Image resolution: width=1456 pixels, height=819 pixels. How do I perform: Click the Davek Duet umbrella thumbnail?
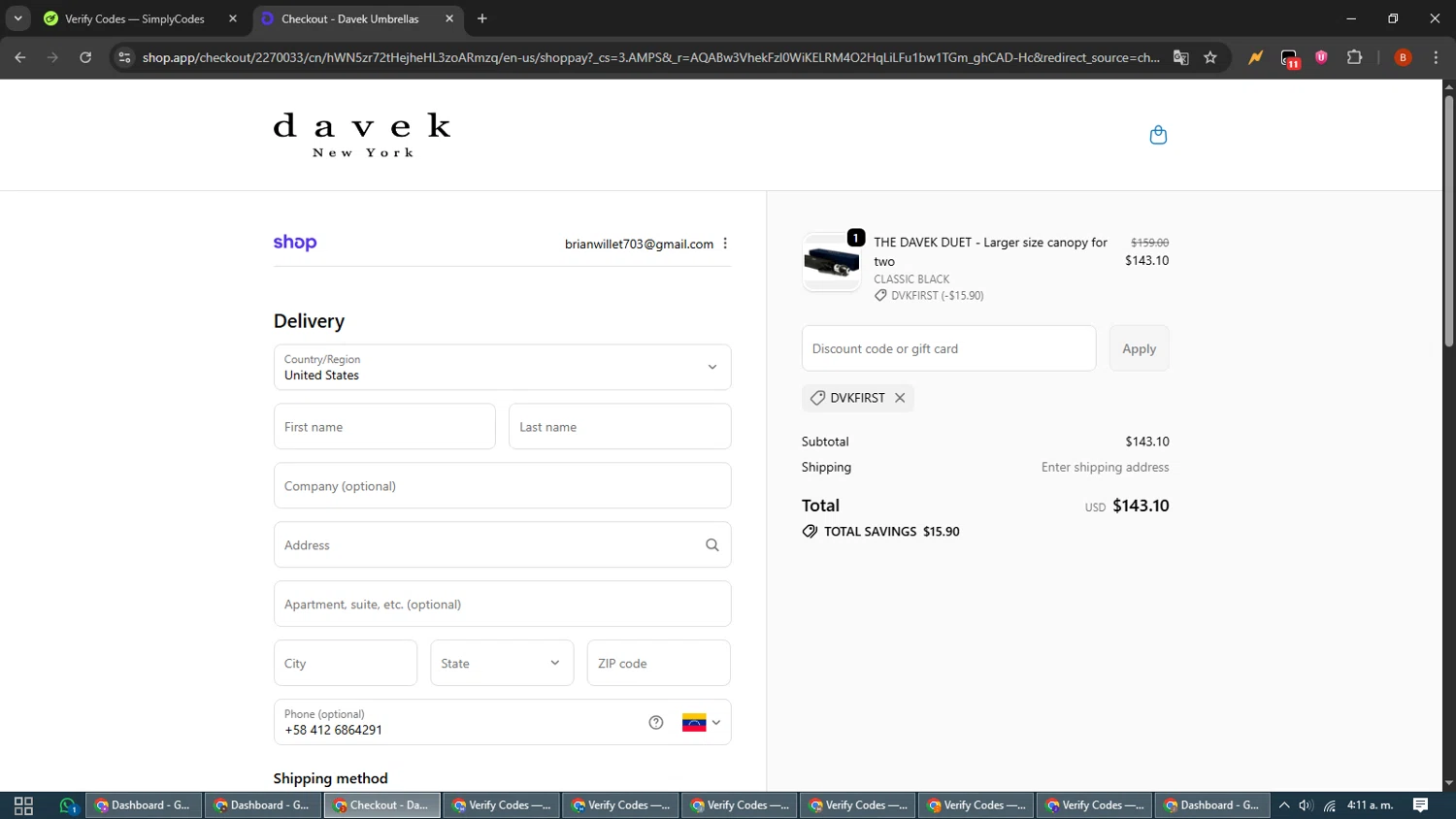tap(832, 262)
